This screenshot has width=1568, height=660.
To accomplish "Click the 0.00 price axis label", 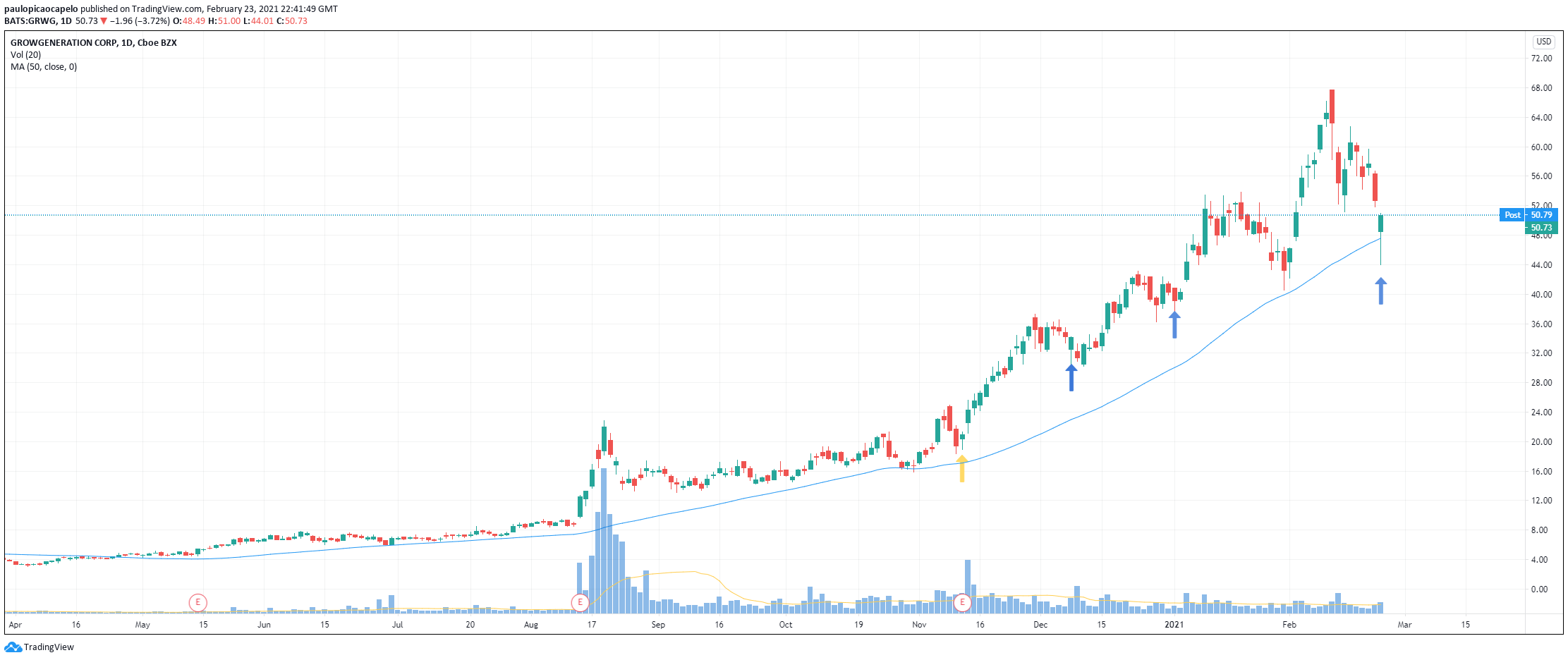I will (1539, 589).
